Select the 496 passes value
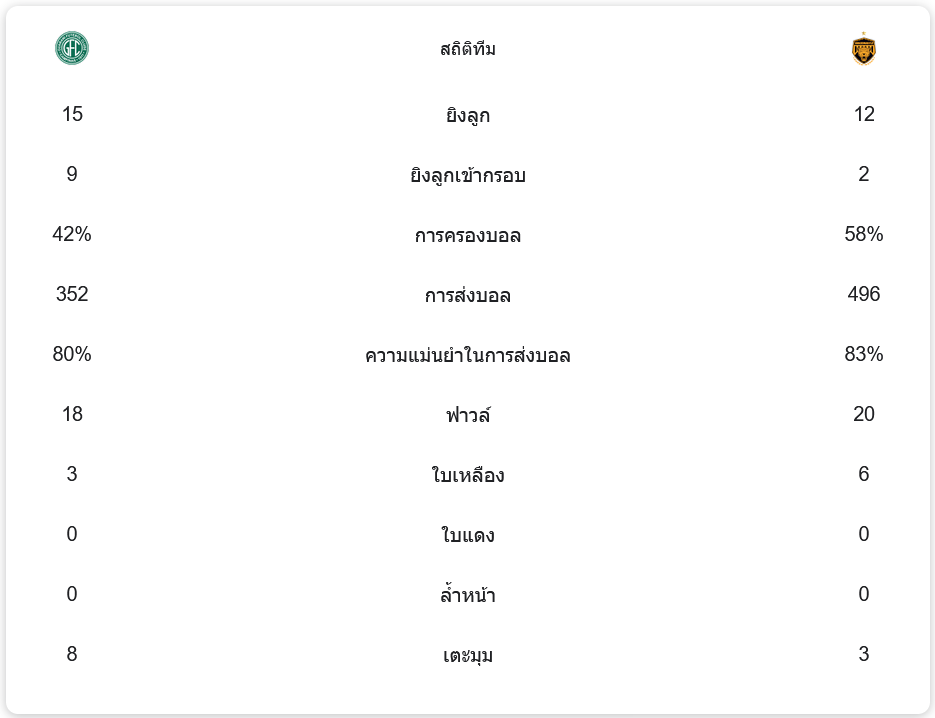935x718 pixels. [x=864, y=294]
